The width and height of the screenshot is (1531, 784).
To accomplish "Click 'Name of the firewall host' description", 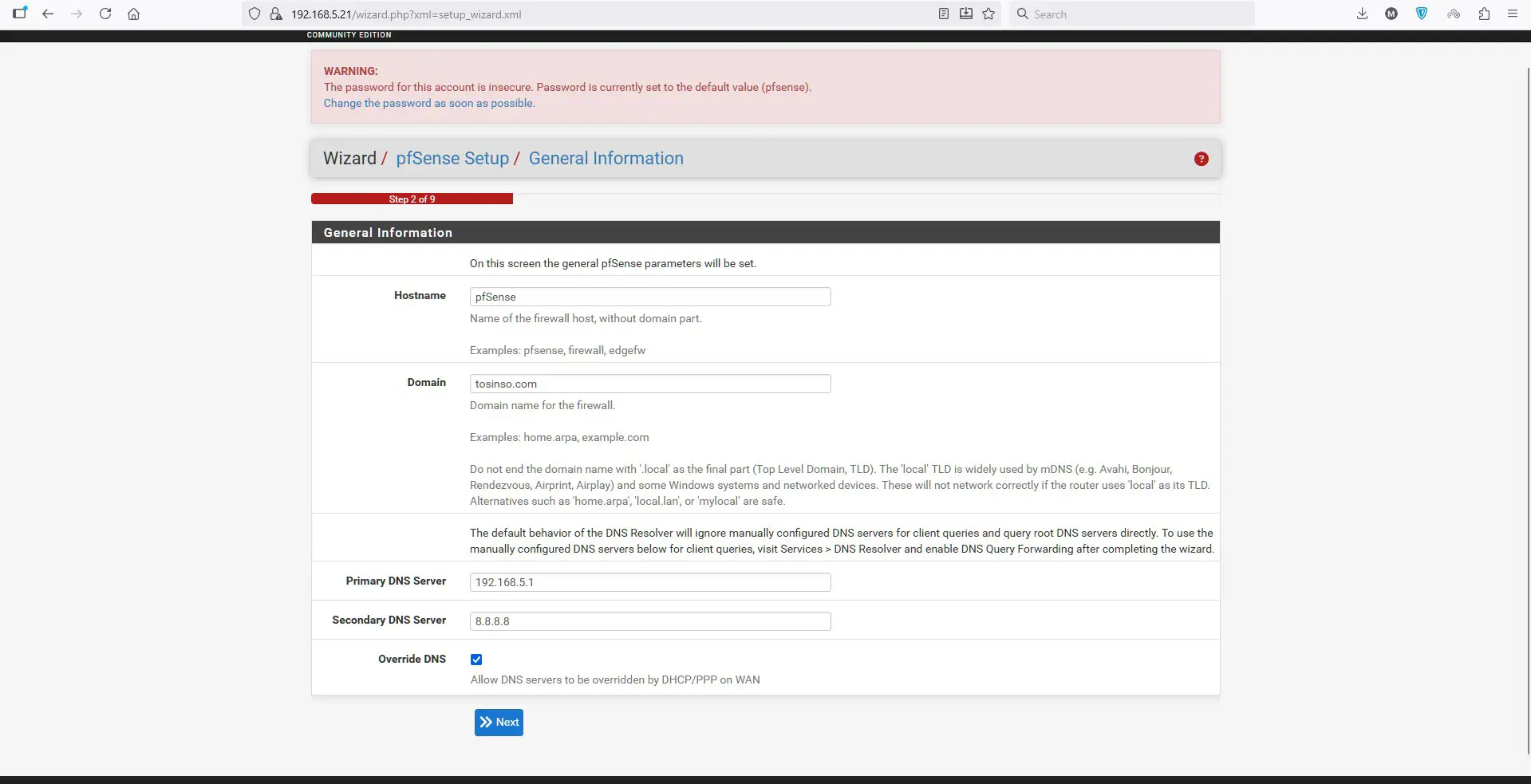I will [586, 318].
